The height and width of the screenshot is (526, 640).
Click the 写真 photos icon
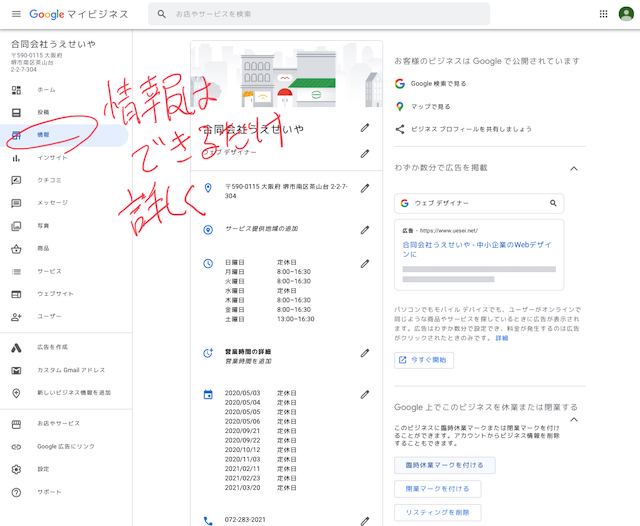(16, 226)
